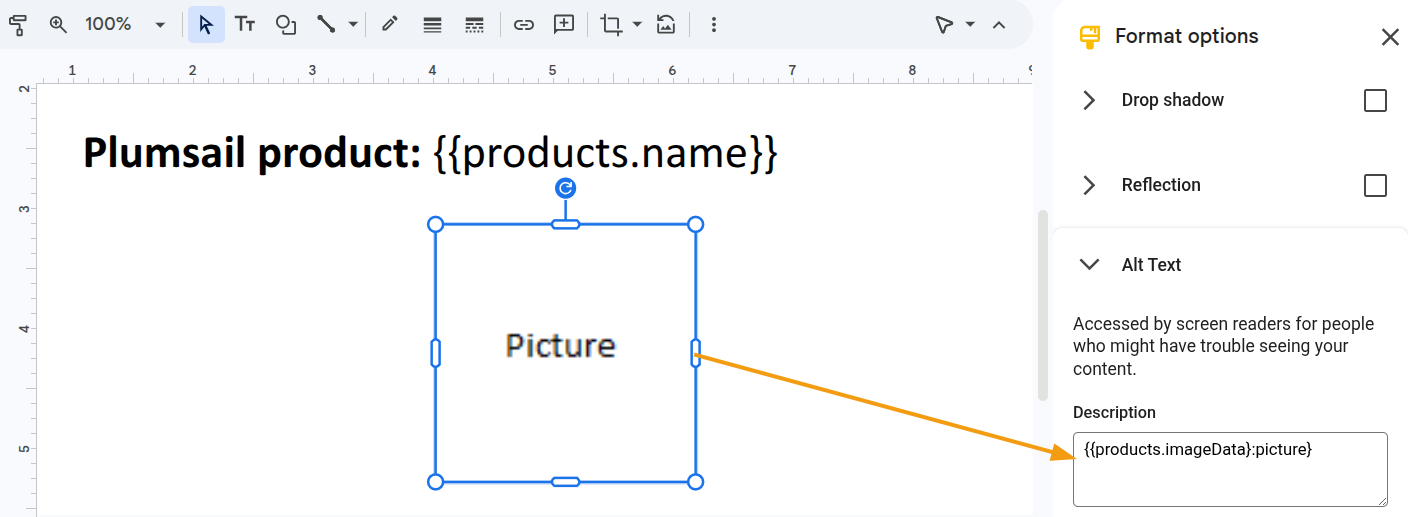Click the bottom-left corner handle of the picture
The height and width of the screenshot is (517, 1411).
(435, 482)
